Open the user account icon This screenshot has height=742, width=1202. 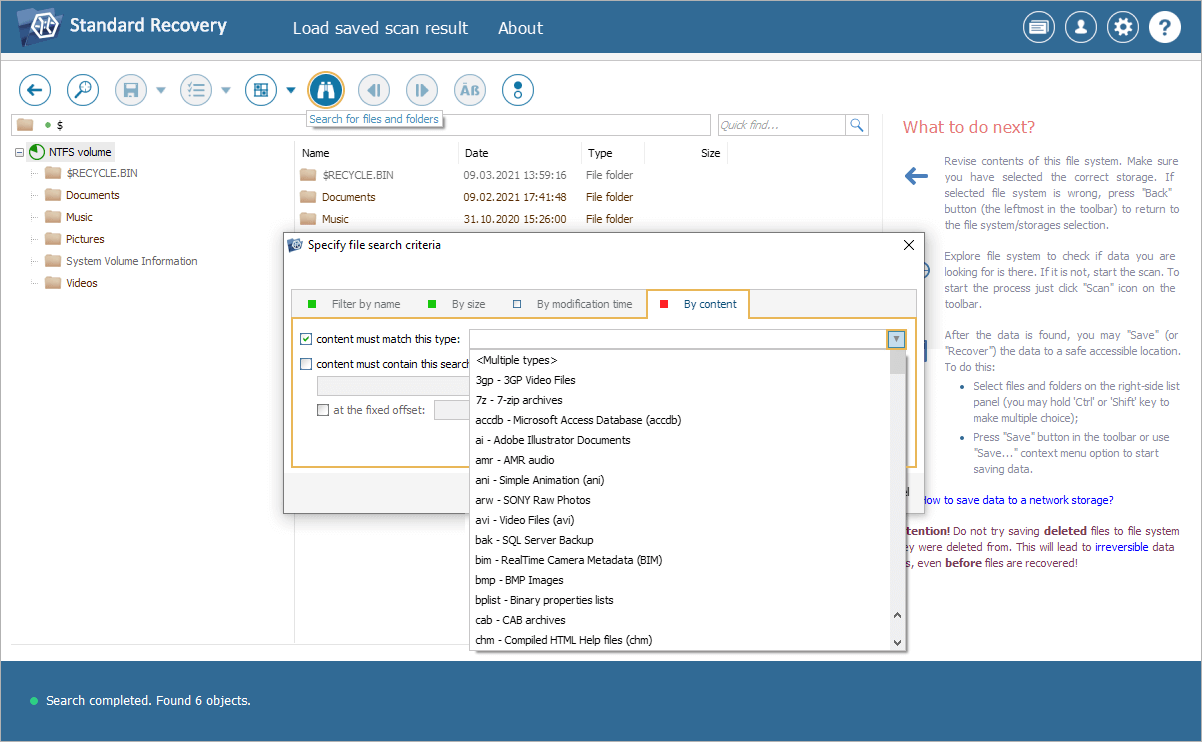coord(1081,28)
